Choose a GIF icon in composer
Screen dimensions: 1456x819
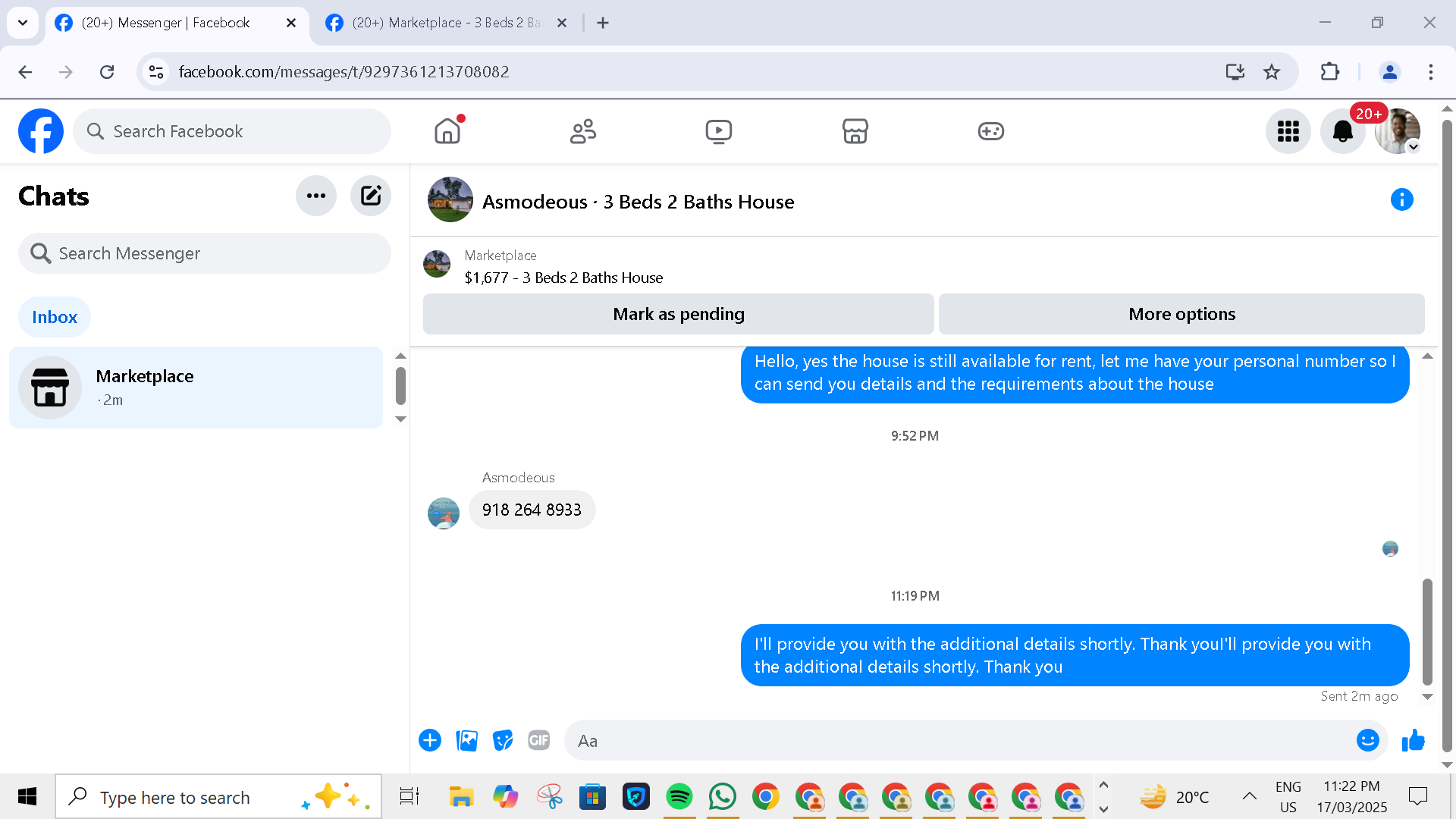(x=539, y=740)
